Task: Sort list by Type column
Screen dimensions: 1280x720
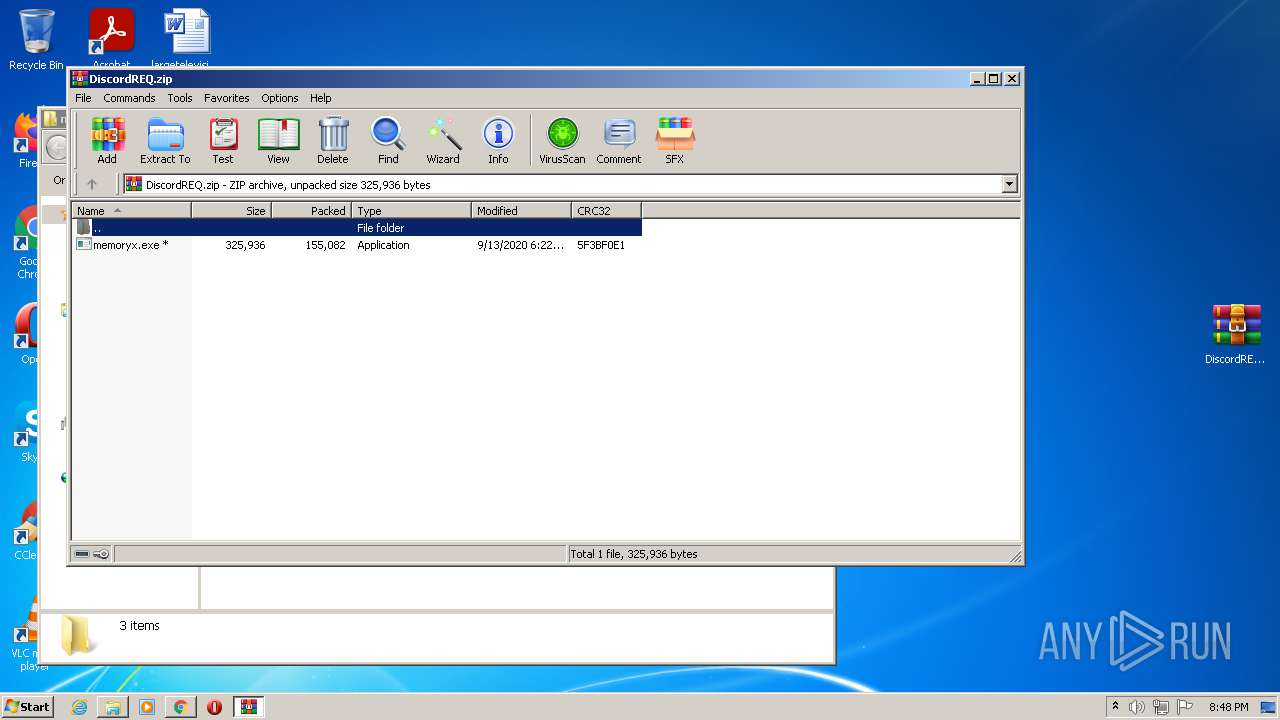Action: pos(411,210)
